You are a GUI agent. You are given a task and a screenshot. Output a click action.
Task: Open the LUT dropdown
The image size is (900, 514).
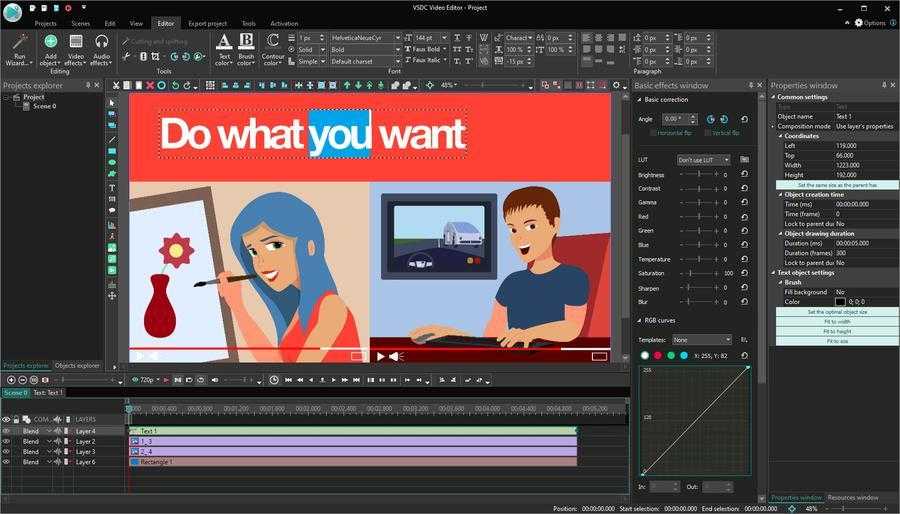tap(704, 160)
